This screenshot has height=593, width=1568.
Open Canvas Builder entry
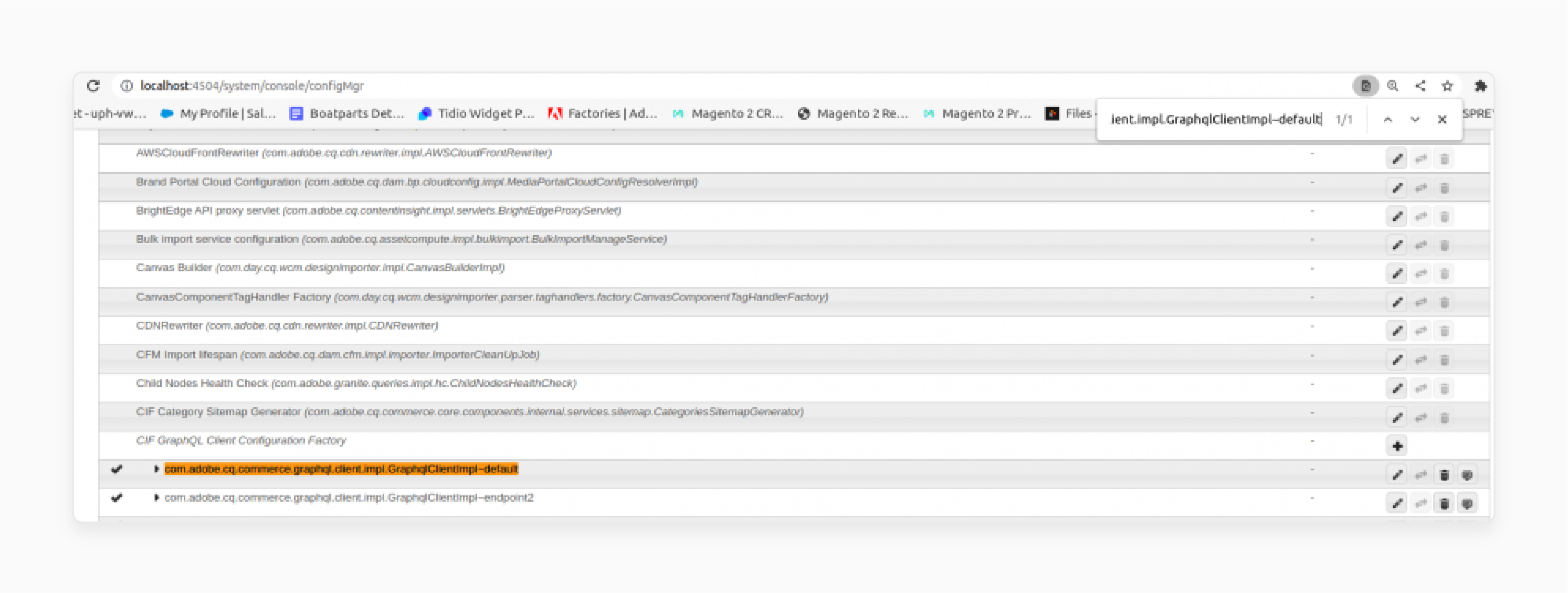coord(320,268)
